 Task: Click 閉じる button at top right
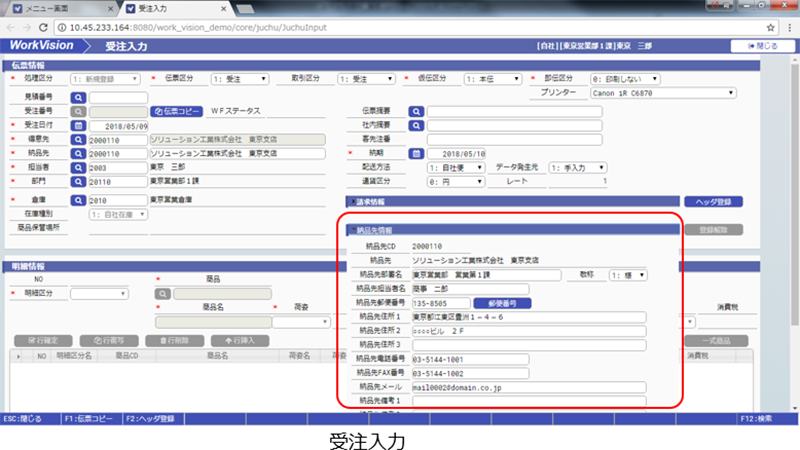pyautogui.click(x=763, y=46)
